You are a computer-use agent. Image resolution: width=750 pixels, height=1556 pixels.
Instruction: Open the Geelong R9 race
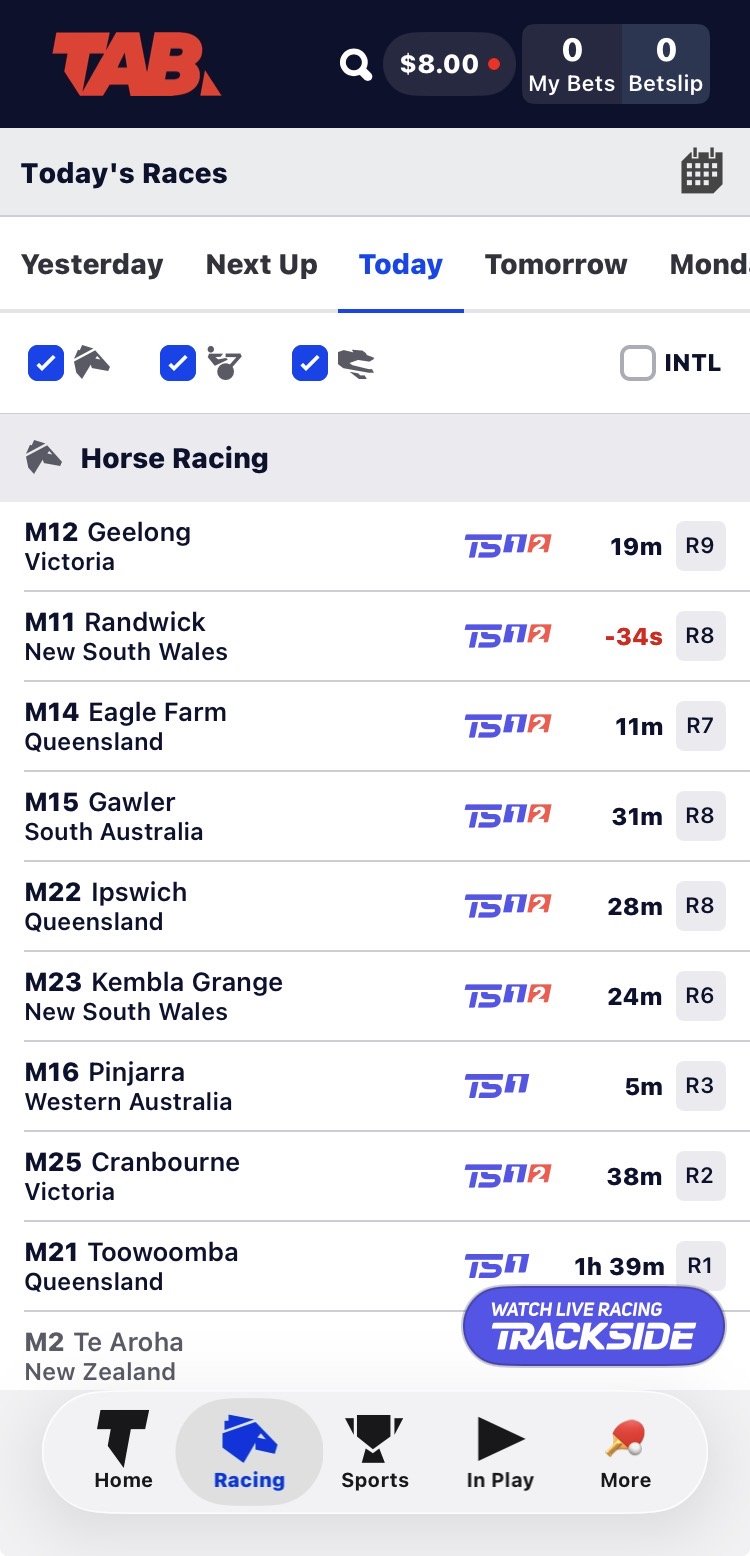(x=700, y=546)
